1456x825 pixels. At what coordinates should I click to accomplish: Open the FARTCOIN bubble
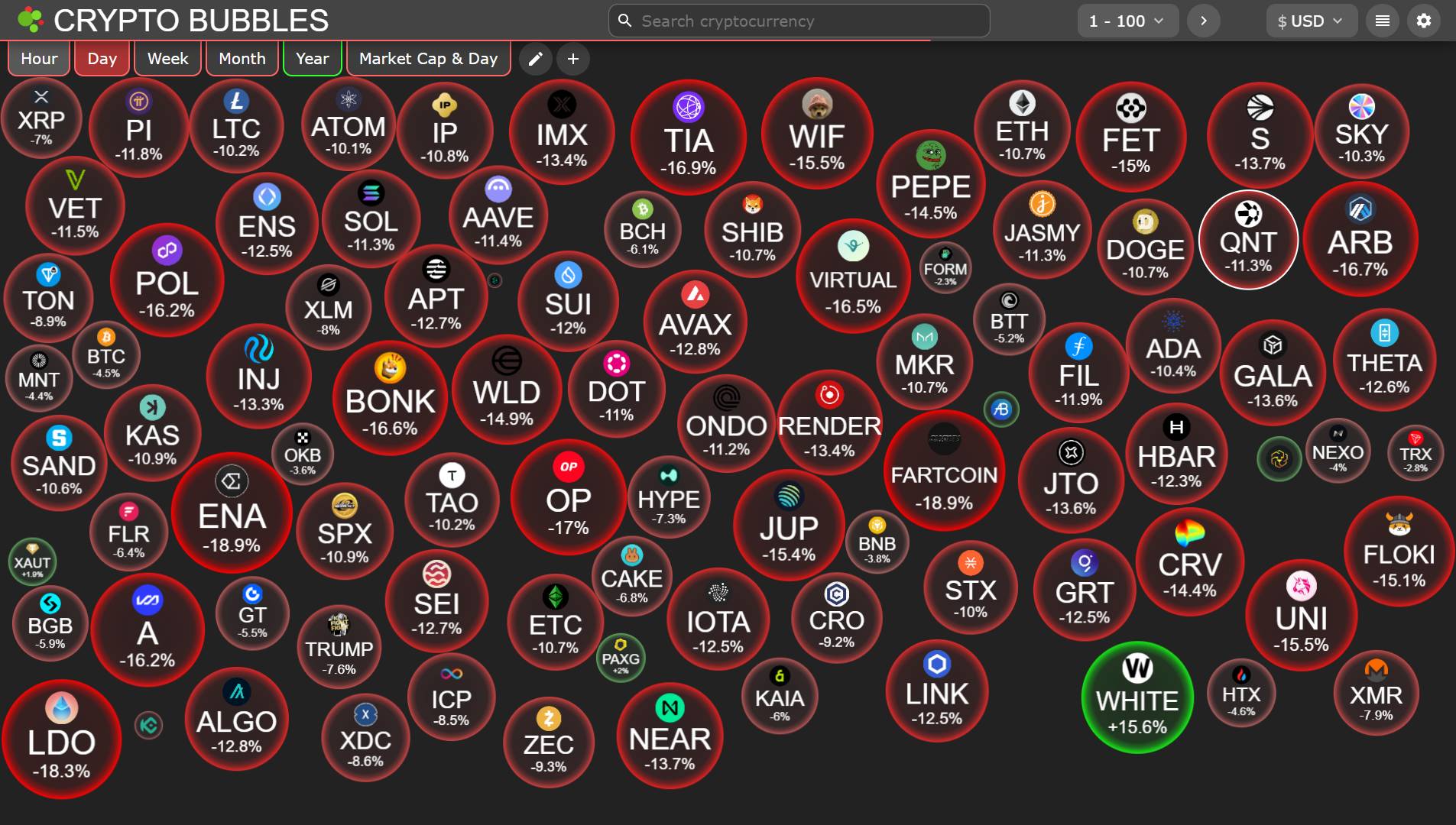pyautogui.click(x=945, y=471)
